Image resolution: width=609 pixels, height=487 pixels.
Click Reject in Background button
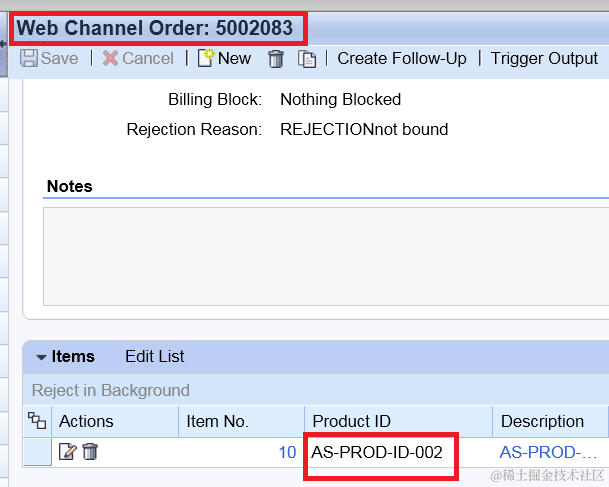111,390
